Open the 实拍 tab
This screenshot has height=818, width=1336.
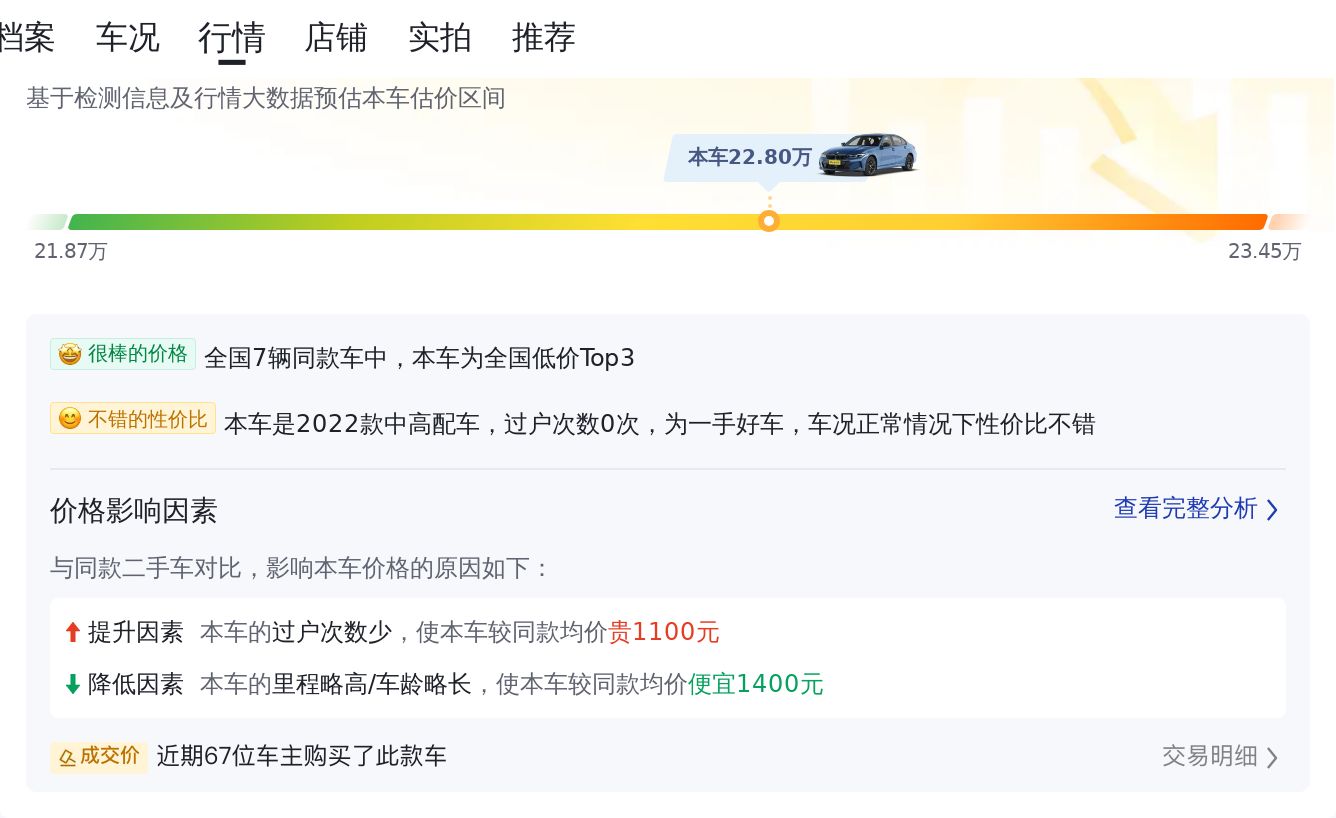[x=440, y=38]
